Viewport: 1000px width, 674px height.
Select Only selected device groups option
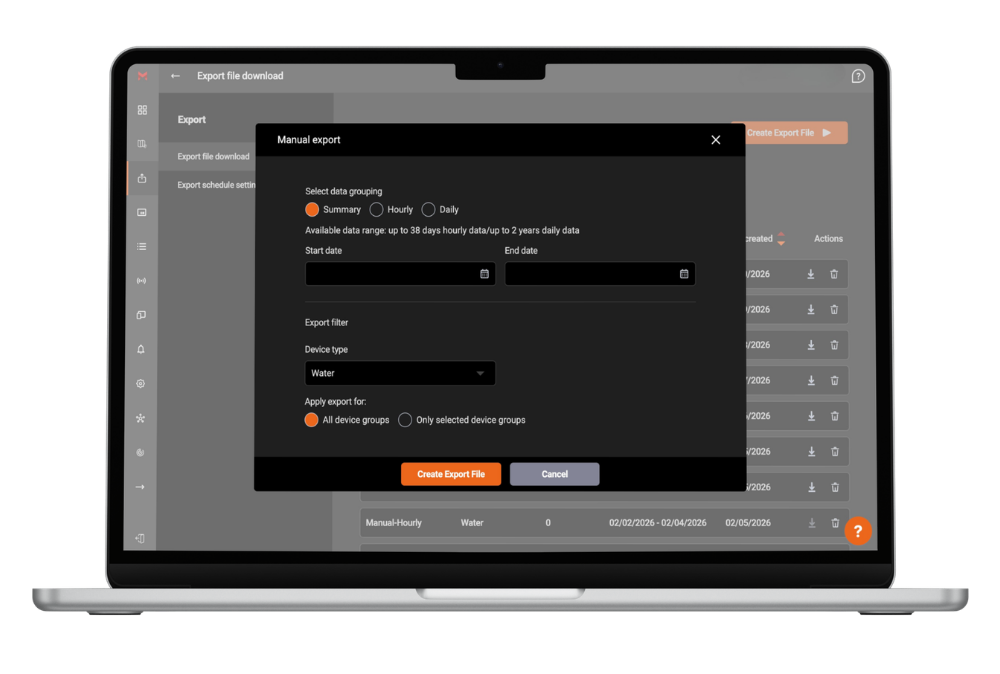pos(405,420)
